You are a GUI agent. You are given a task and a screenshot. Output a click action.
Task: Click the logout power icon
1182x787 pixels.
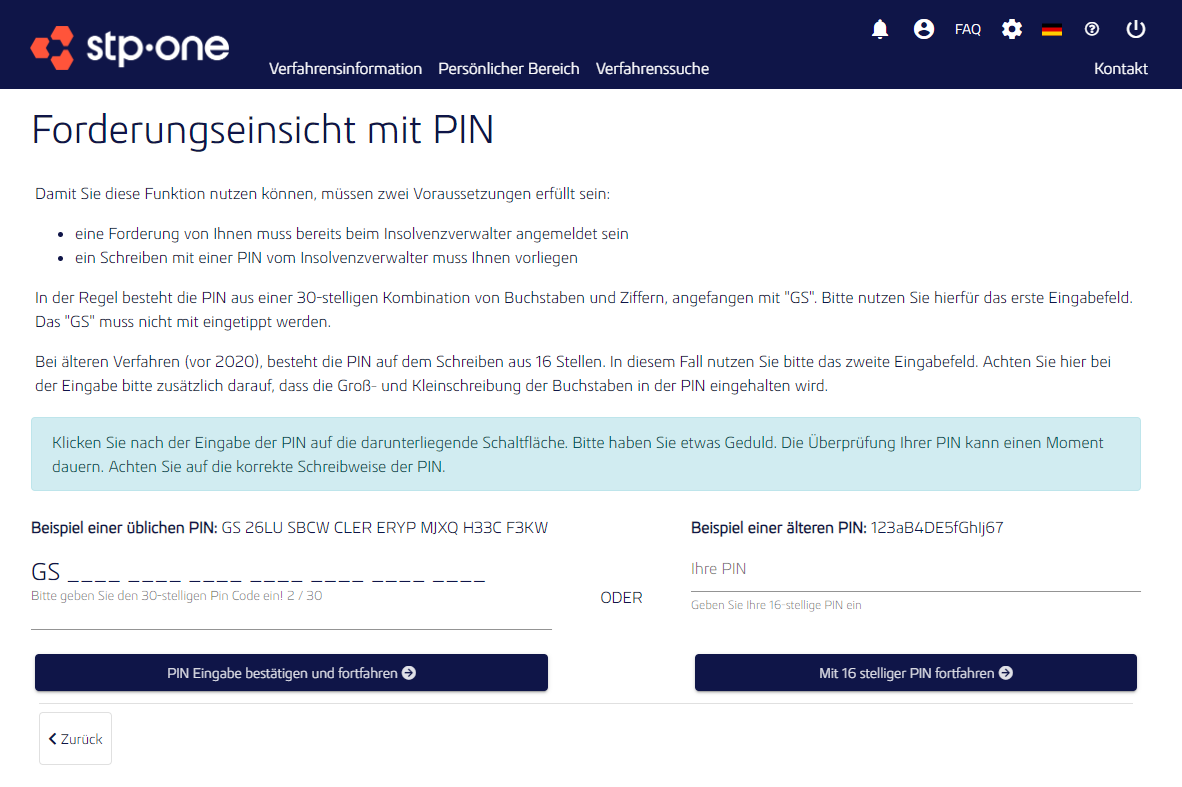(1135, 29)
